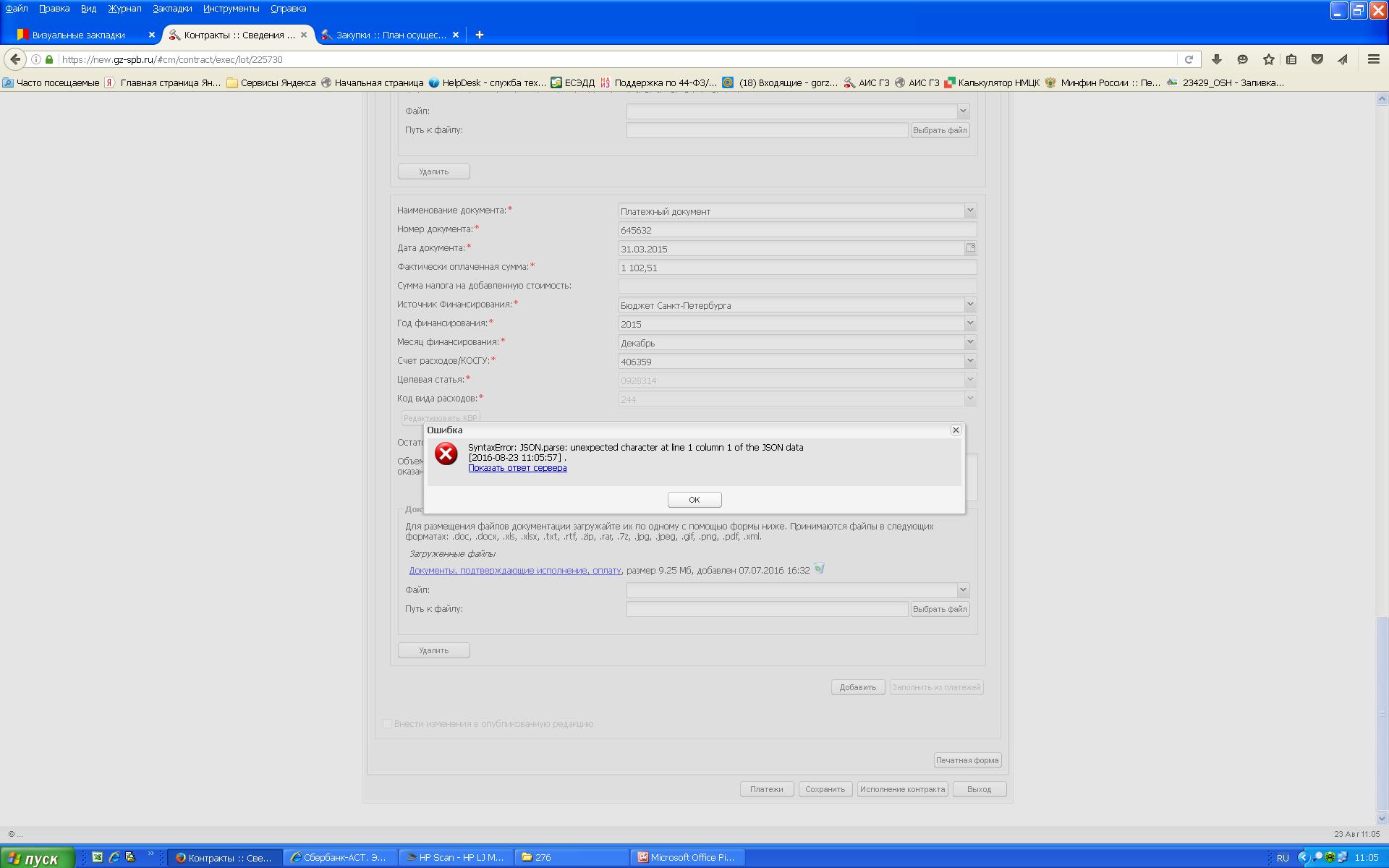Image resolution: width=1389 pixels, height=868 pixels.
Task: Delete uploaded file via trash icon
Action: click(x=819, y=569)
